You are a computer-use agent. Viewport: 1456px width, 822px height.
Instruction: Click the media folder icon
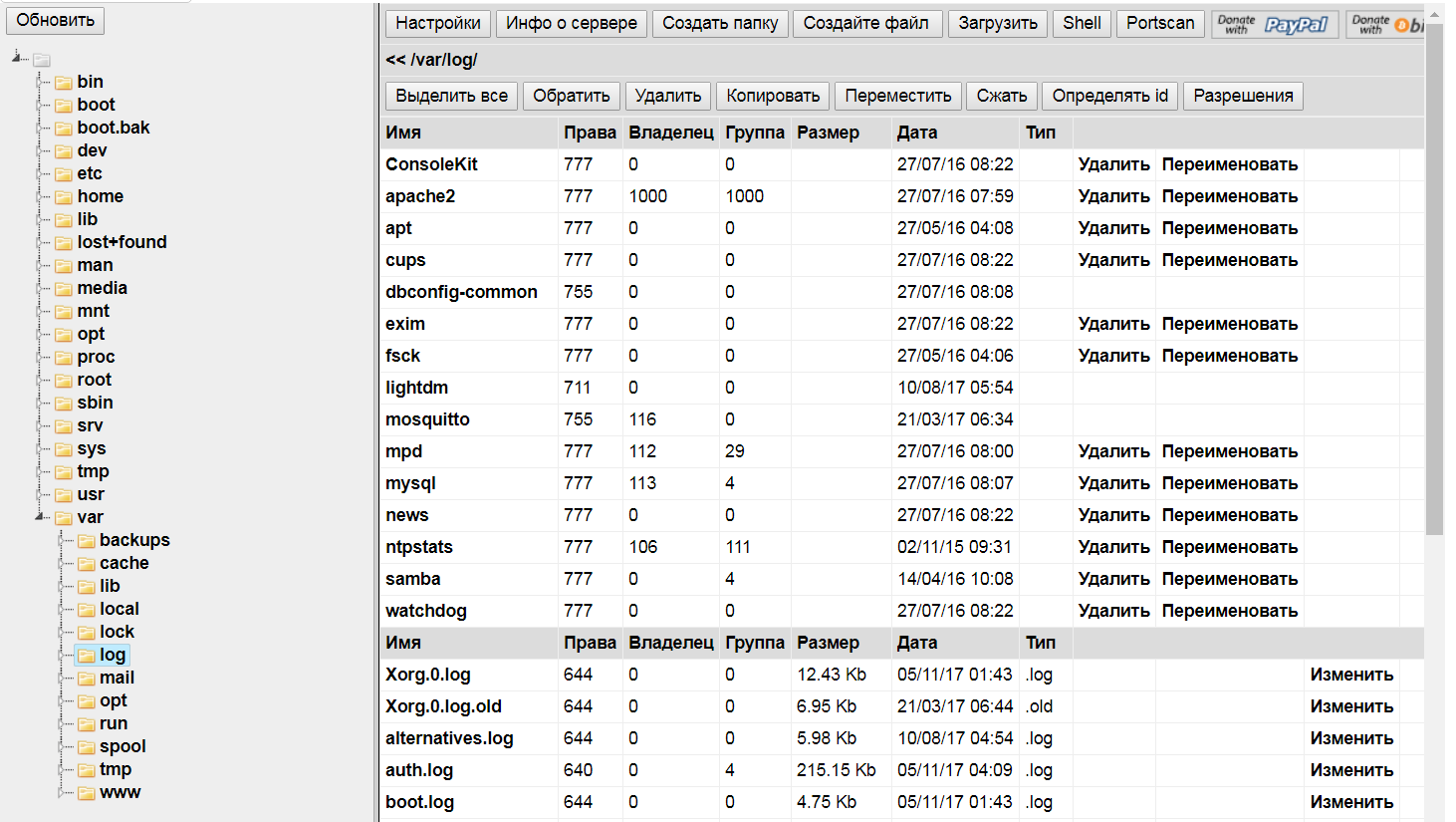tap(64, 289)
